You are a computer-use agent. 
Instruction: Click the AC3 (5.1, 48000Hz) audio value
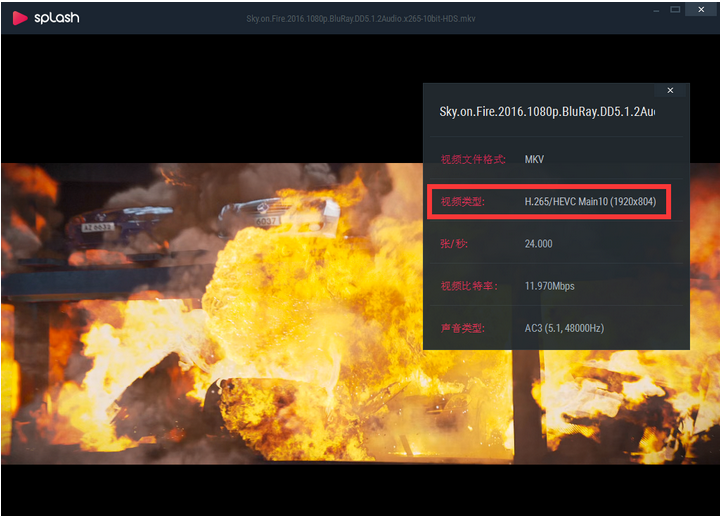click(x=564, y=328)
